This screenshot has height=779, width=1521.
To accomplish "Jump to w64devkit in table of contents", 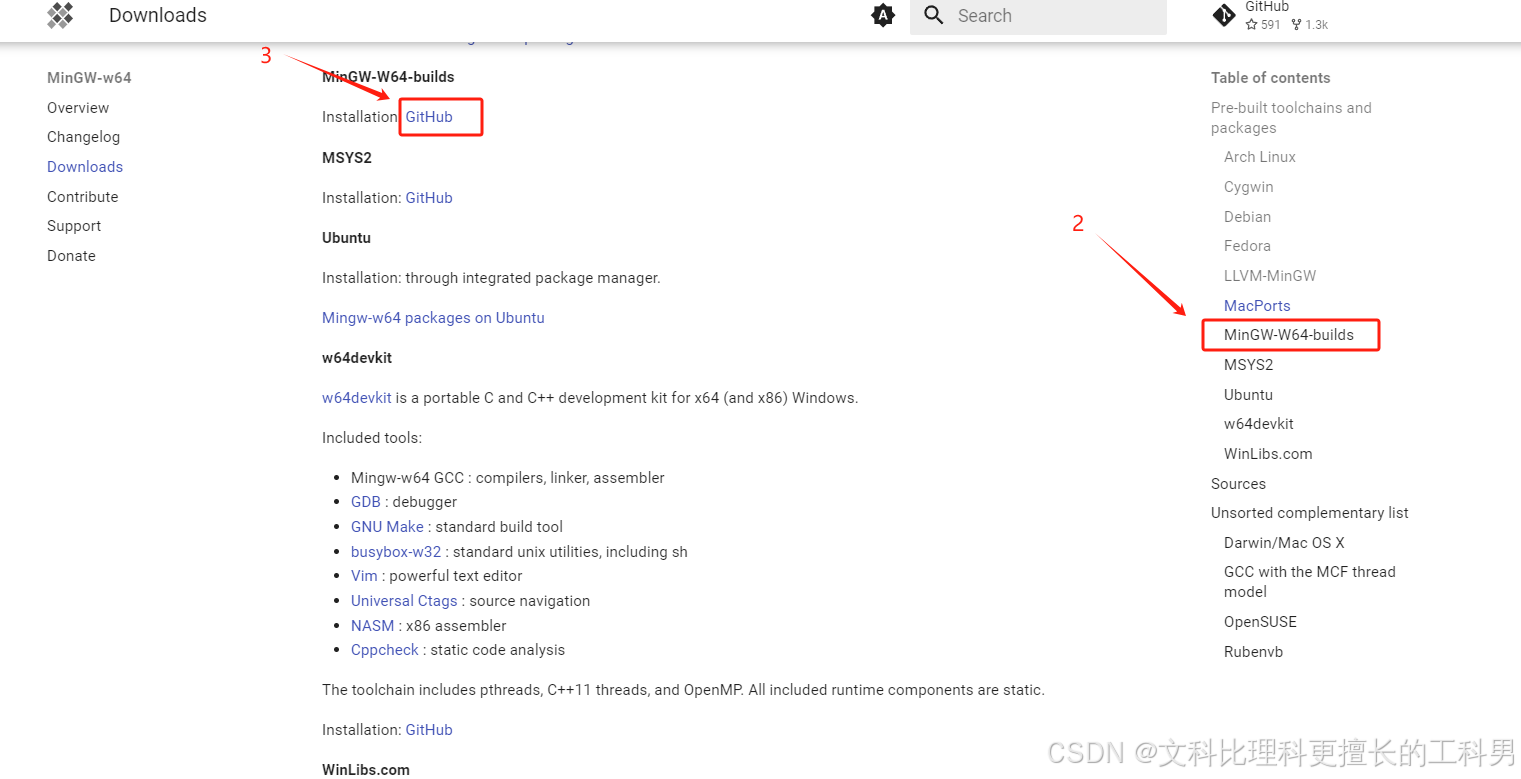I will click(x=1259, y=424).
